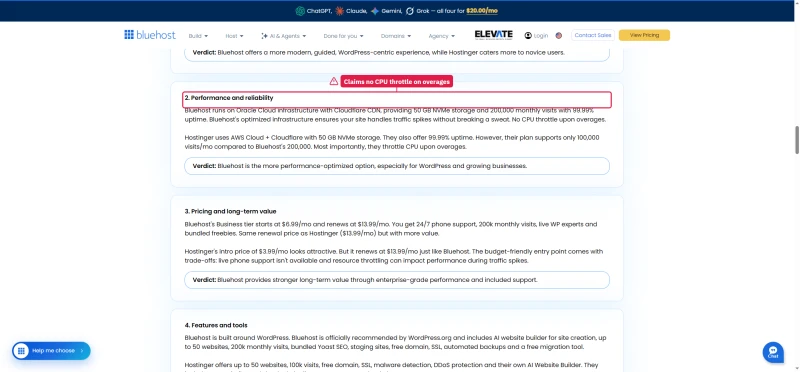800x372 pixels.
Task: Select heading '4. Features and tools'
Action: [x=216, y=325]
